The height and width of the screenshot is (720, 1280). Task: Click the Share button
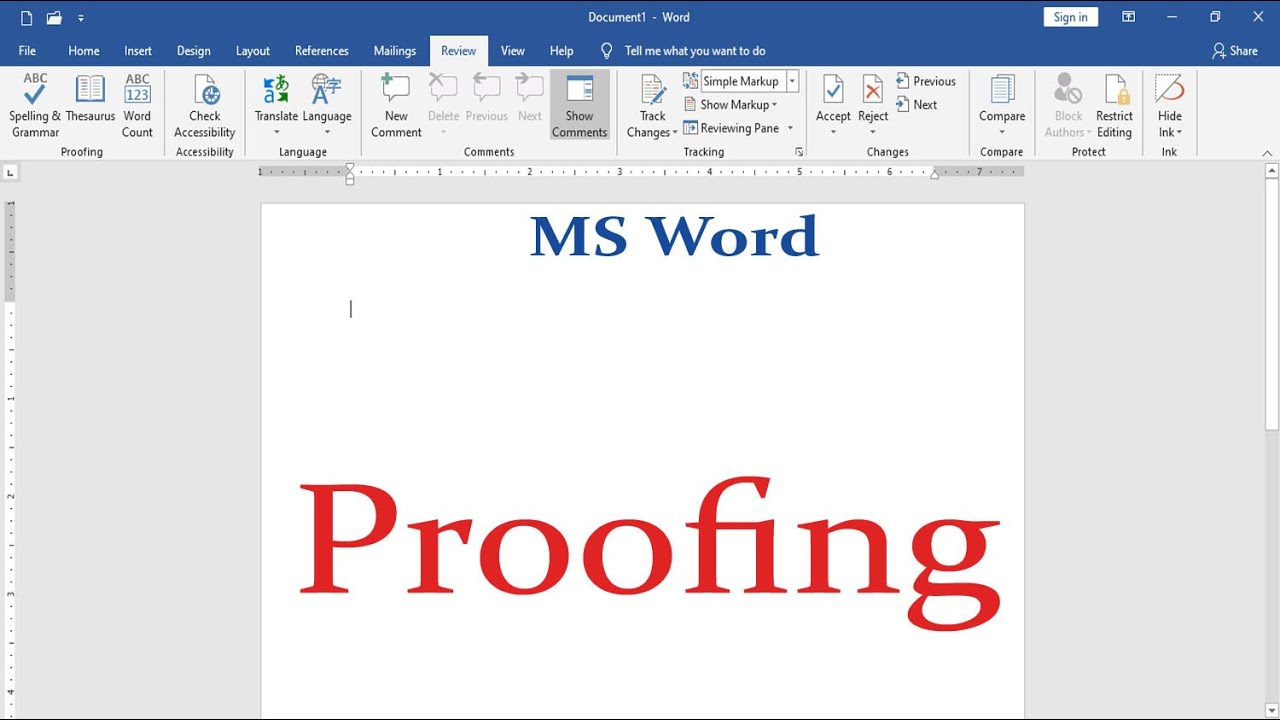pos(1235,51)
